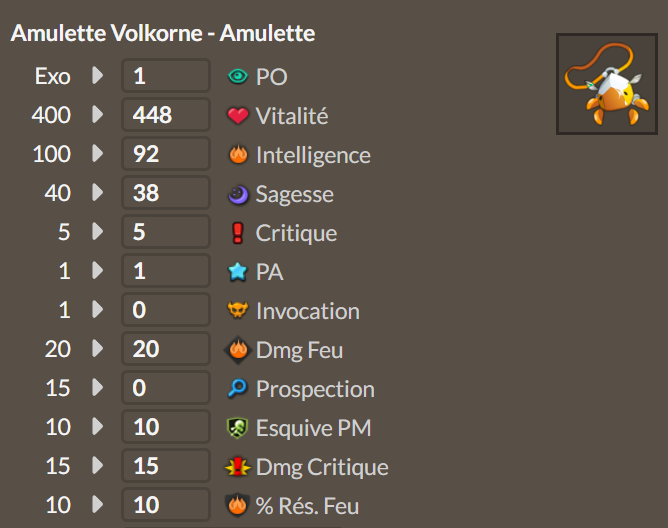Click the Dmg Critique burst icon
This screenshot has height=528, width=668.
pos(237,467)
